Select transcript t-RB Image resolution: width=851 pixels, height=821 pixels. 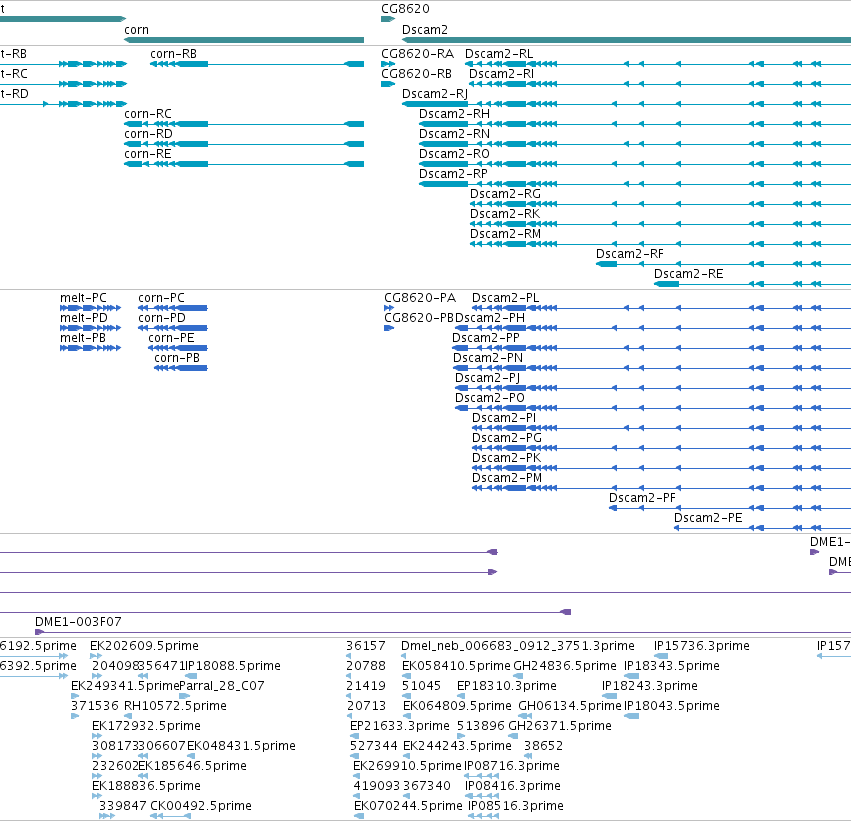[14, 54]
